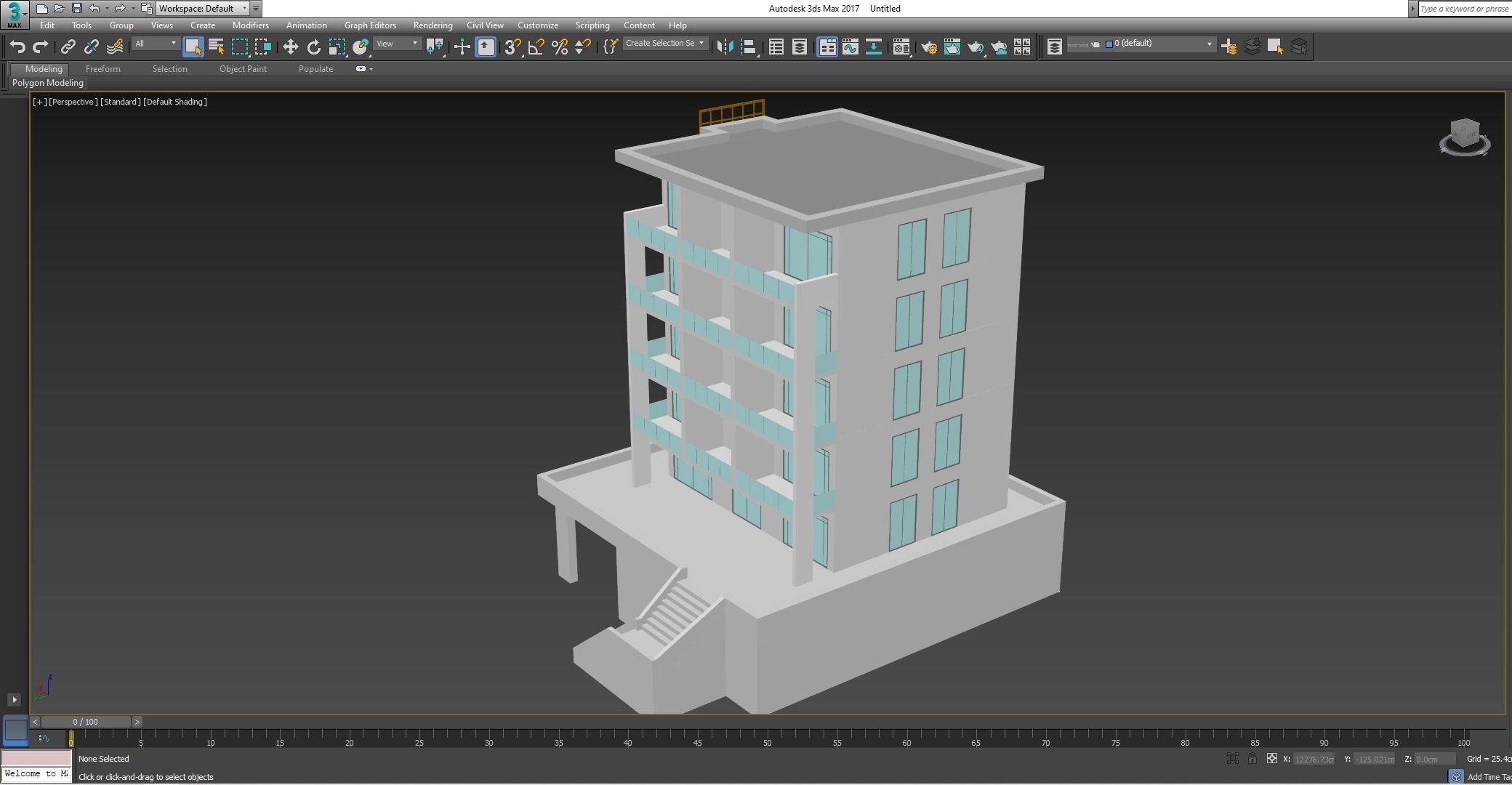The height and width of the screenshot is (785, 1512).
Task: Click the Unlink Selection icon
Action: 91,47
